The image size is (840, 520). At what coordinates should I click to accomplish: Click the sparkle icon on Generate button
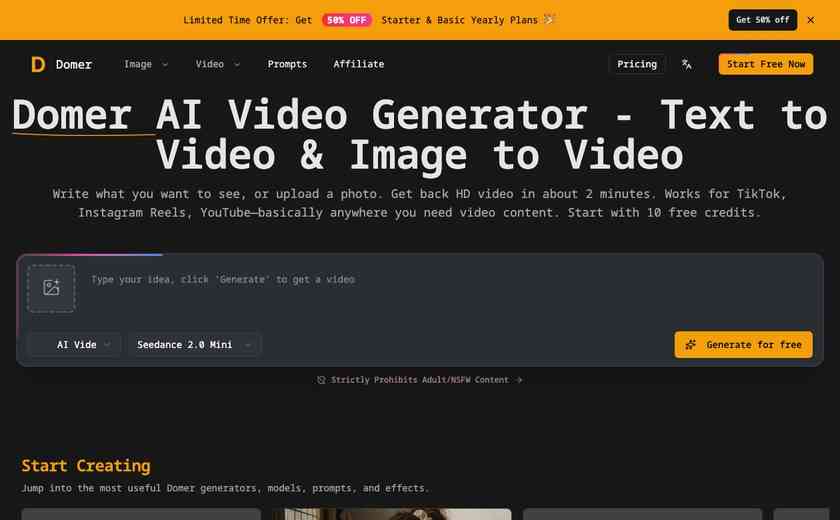(x=691, y=345)
